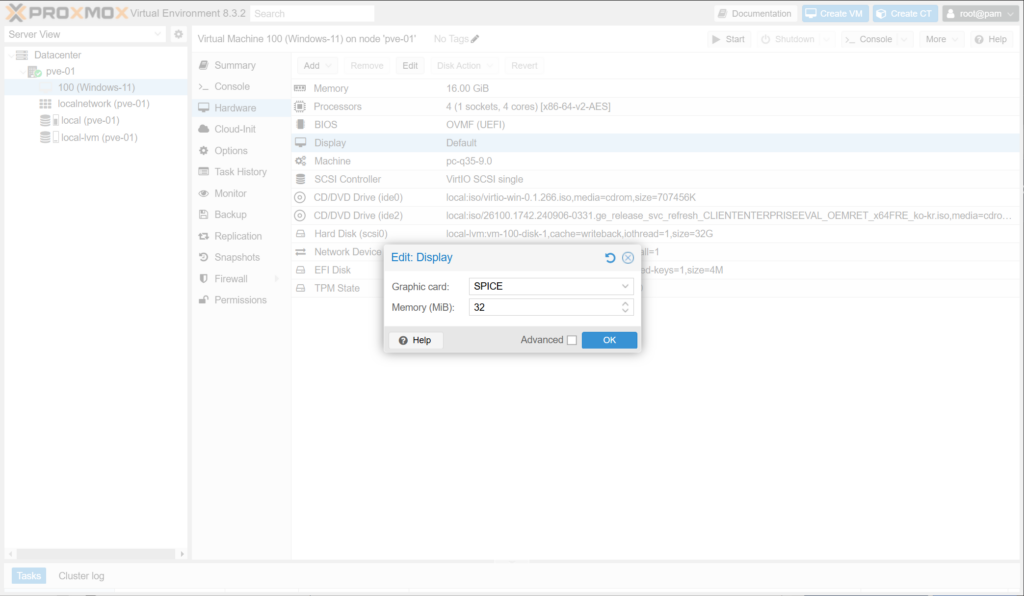This screenshot has width=1024, height=596.
Task: Enable the Advanced checkbox
Action: pyautogui.click(x=572, y=340)
